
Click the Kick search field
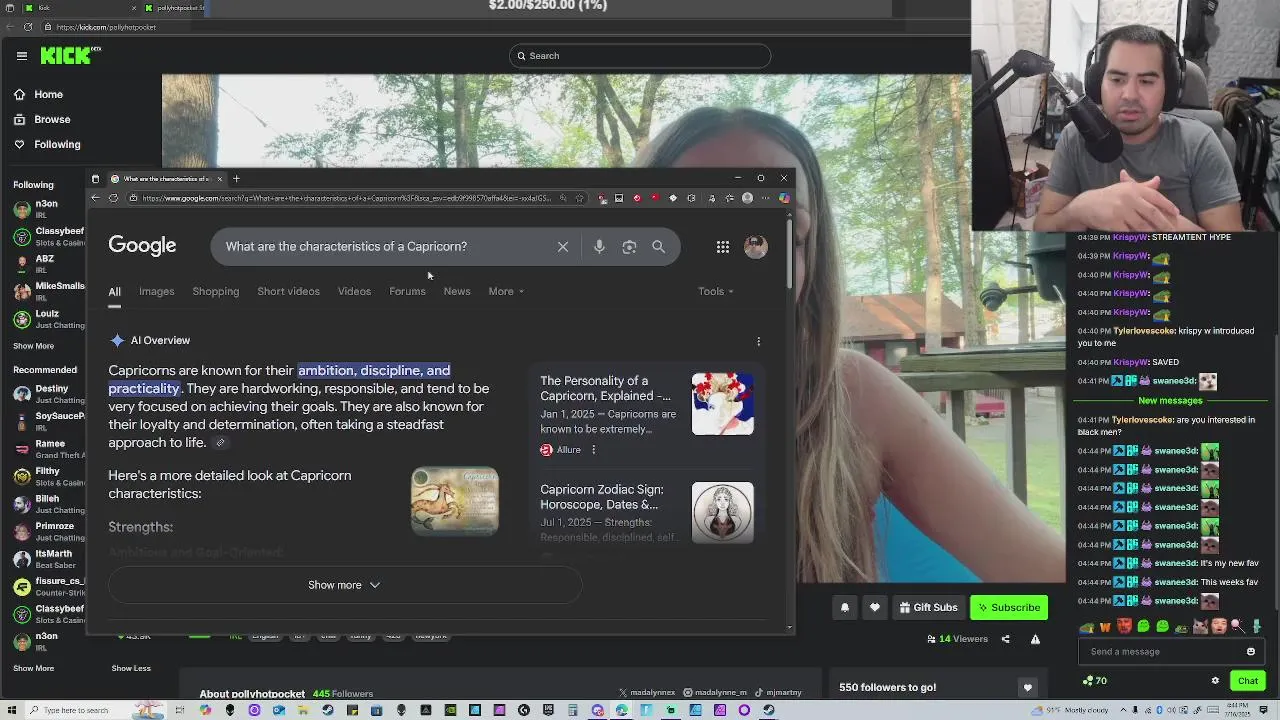pyautogui.click(x=640, y=56)
